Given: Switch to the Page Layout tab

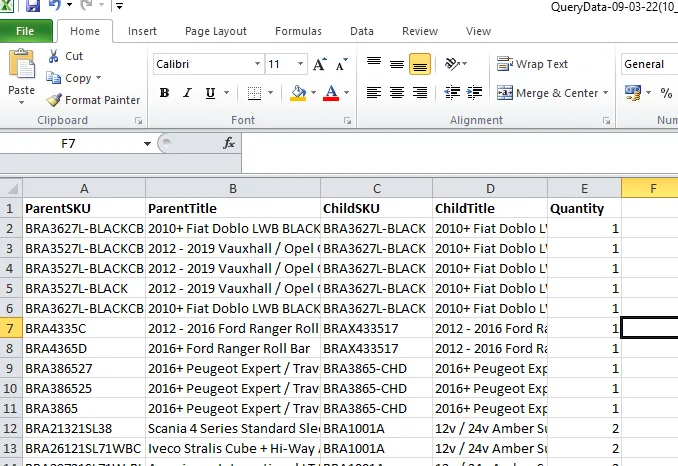Looking at the screenshot, I should [x=216, y=31].
